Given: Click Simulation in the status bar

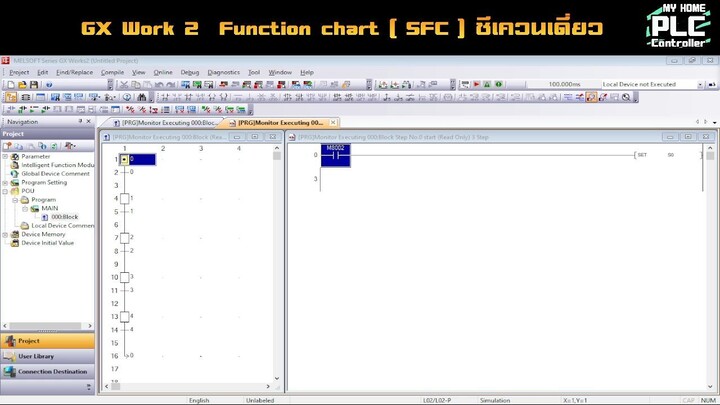Looking at the screenshot, I should point(495,400).
